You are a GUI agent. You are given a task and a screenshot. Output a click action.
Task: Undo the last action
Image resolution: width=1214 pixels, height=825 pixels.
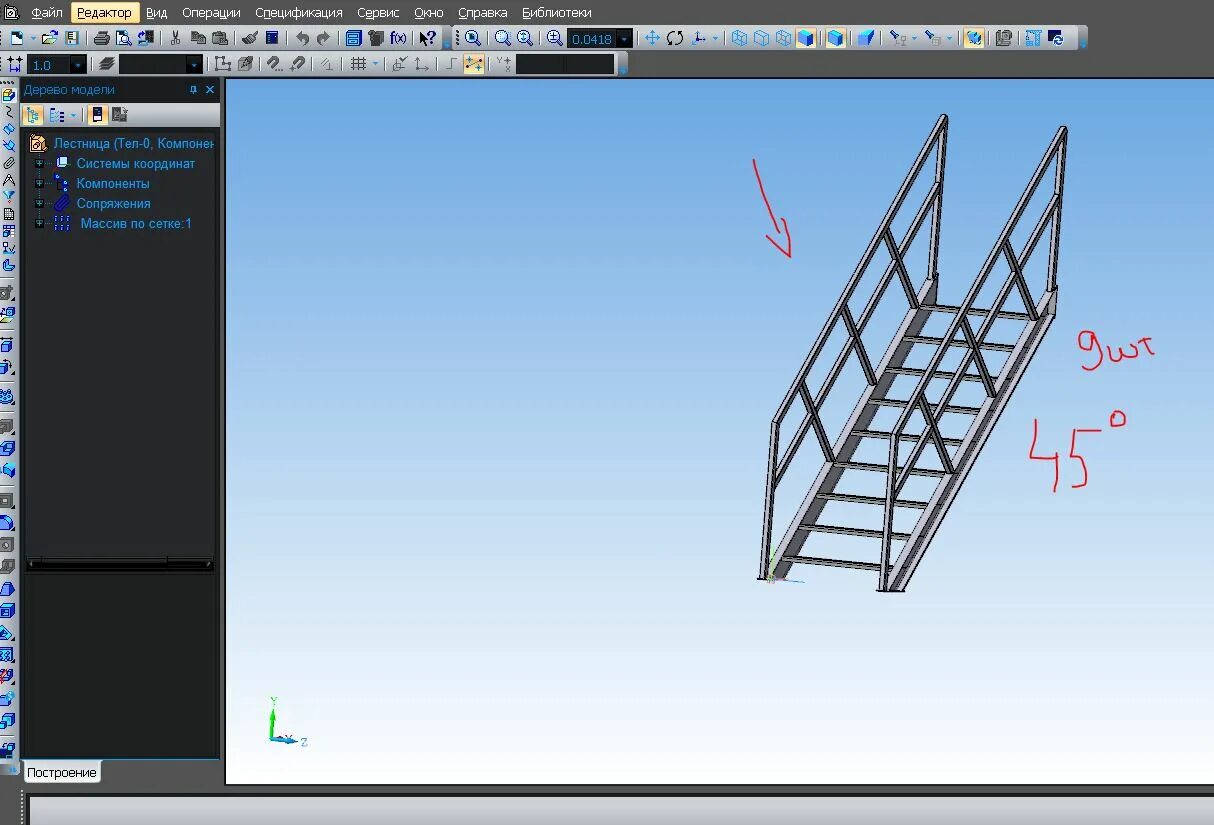[x=302, y=38]
